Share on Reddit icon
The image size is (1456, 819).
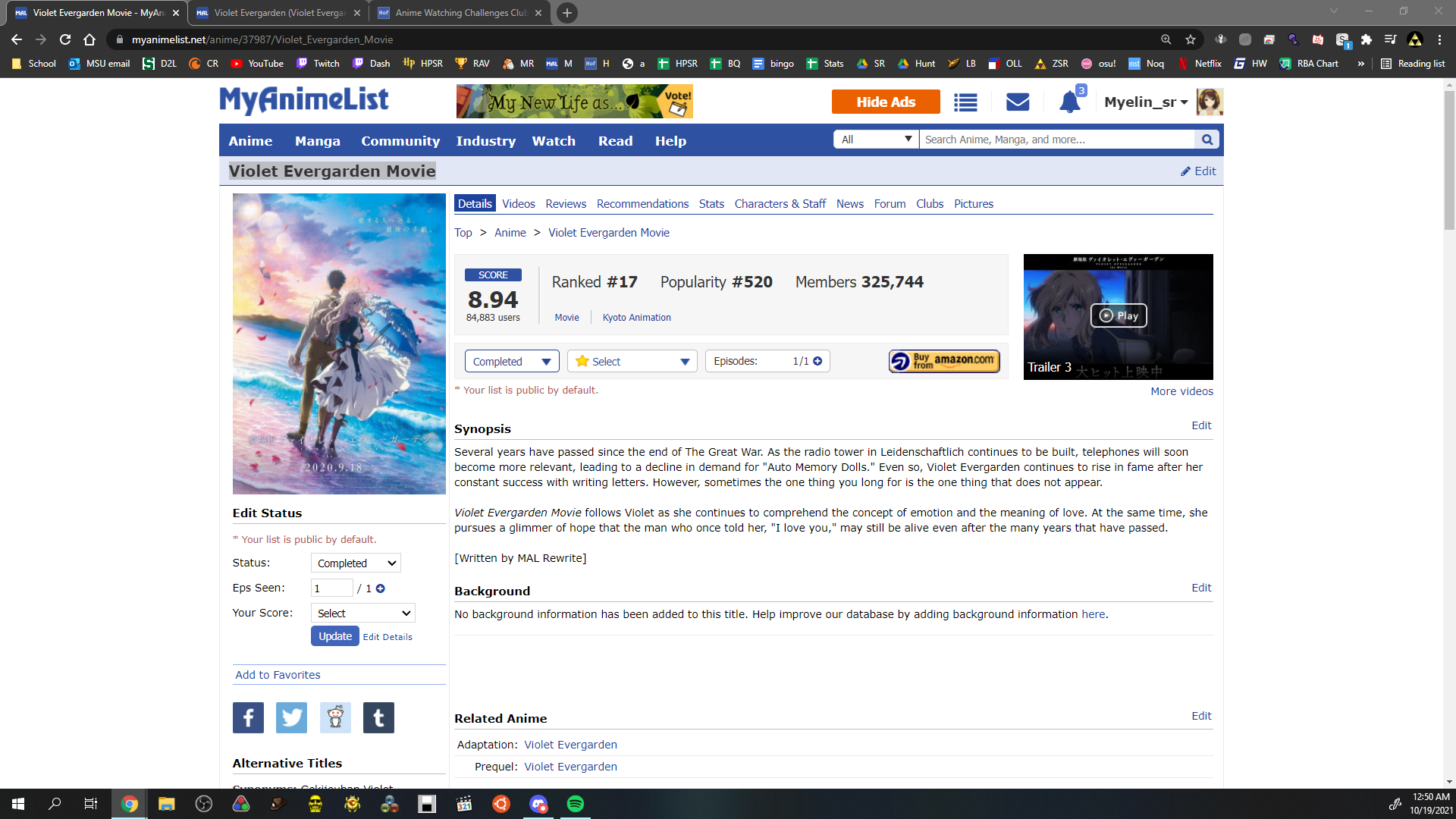(335, 717)
